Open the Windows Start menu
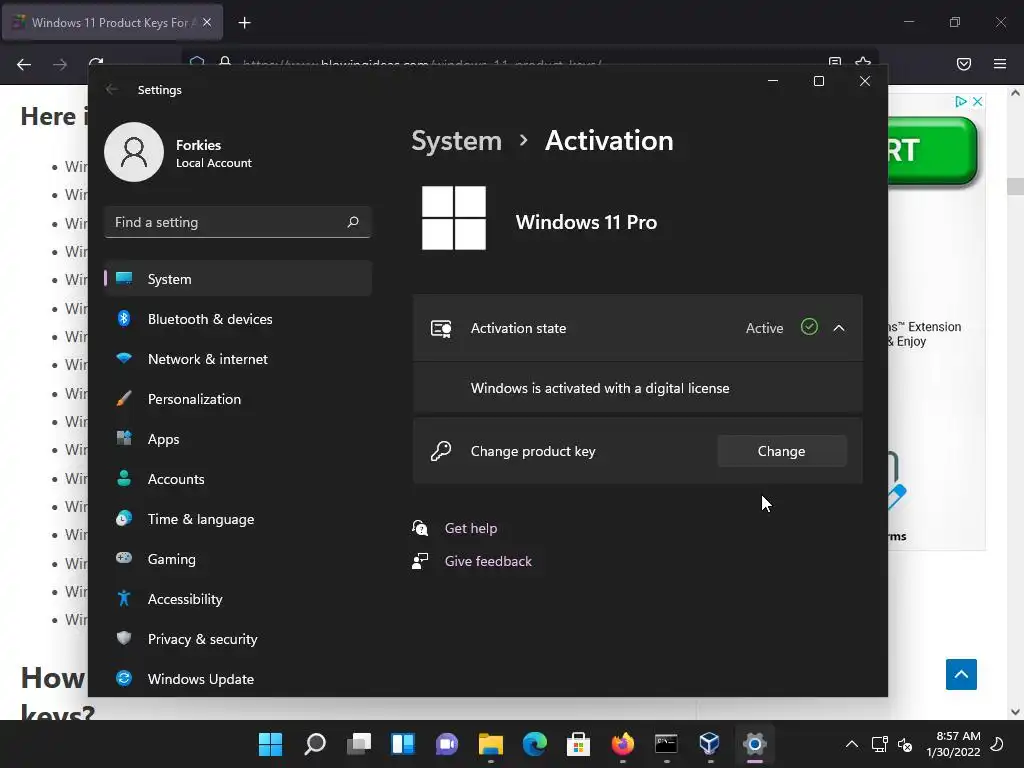This screenshot has height=768, width=1024. pyautogui.click(x=270, y=744)
